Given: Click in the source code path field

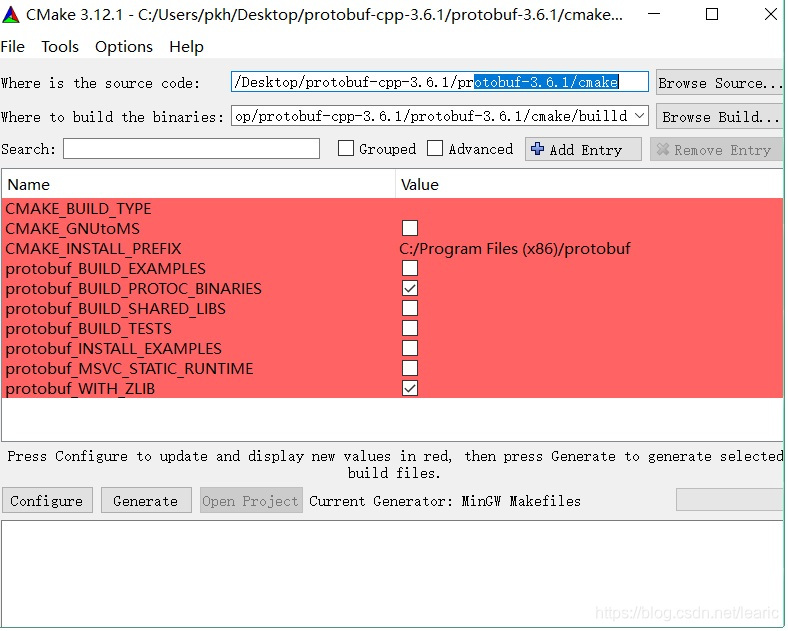Looking at the screenshot, I should [x=440, y=82].
